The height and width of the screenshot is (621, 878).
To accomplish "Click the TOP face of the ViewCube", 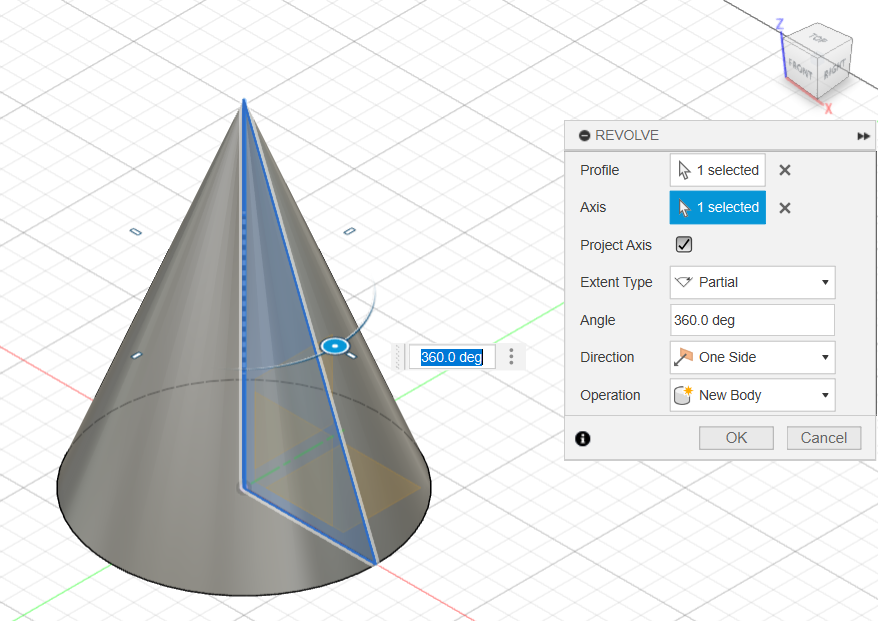I will 818,39.
